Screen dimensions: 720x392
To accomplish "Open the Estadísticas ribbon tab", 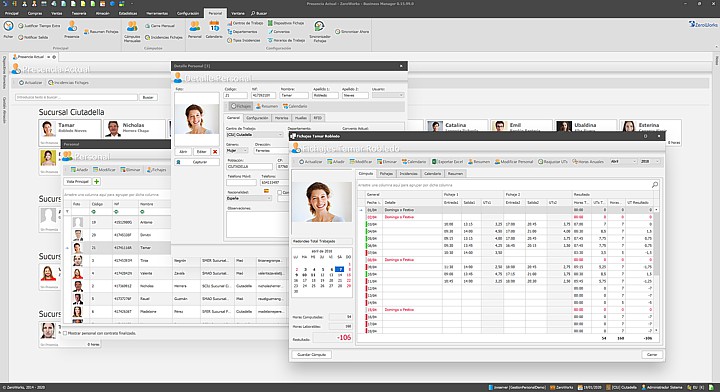I will click(x=128, y=13).
